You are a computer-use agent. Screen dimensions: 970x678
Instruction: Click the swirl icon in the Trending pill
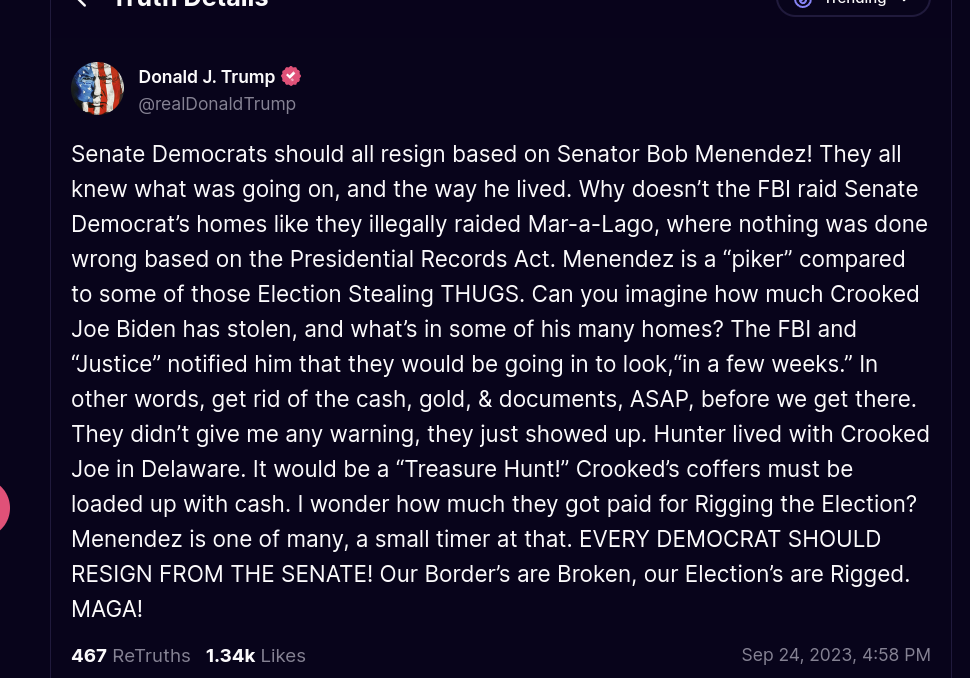click(x=802, y=2)
